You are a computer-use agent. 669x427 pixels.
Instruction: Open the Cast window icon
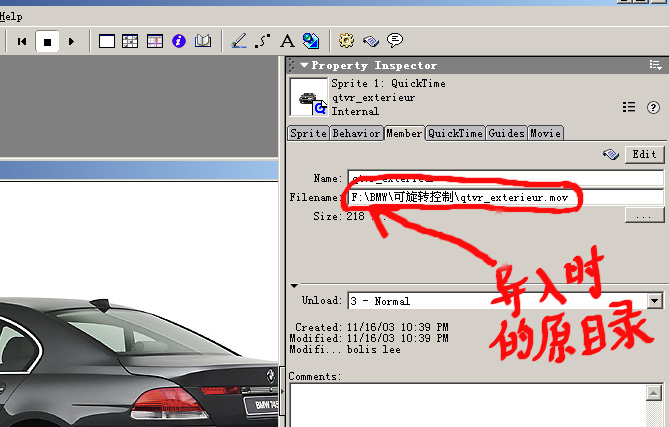pyautogui.click(x=130, y=41)
